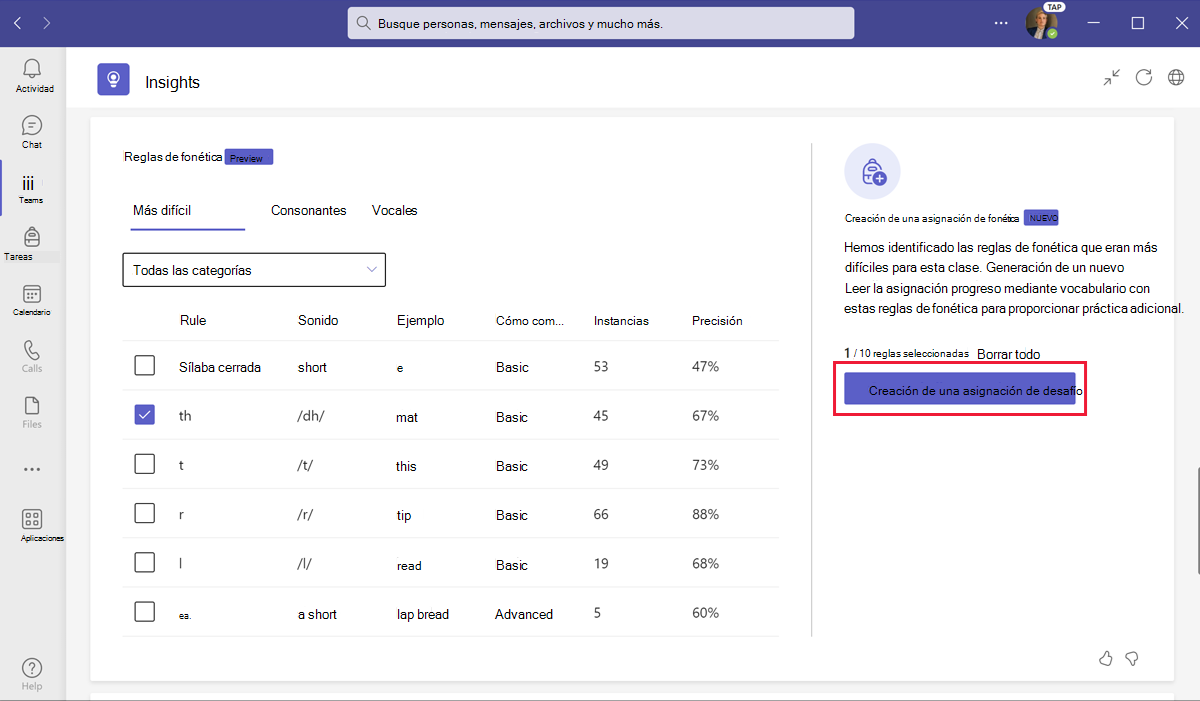Open Chat in the sidebar
The height and width of the screenshot is (701, 1200).
(x=32, y=132)
